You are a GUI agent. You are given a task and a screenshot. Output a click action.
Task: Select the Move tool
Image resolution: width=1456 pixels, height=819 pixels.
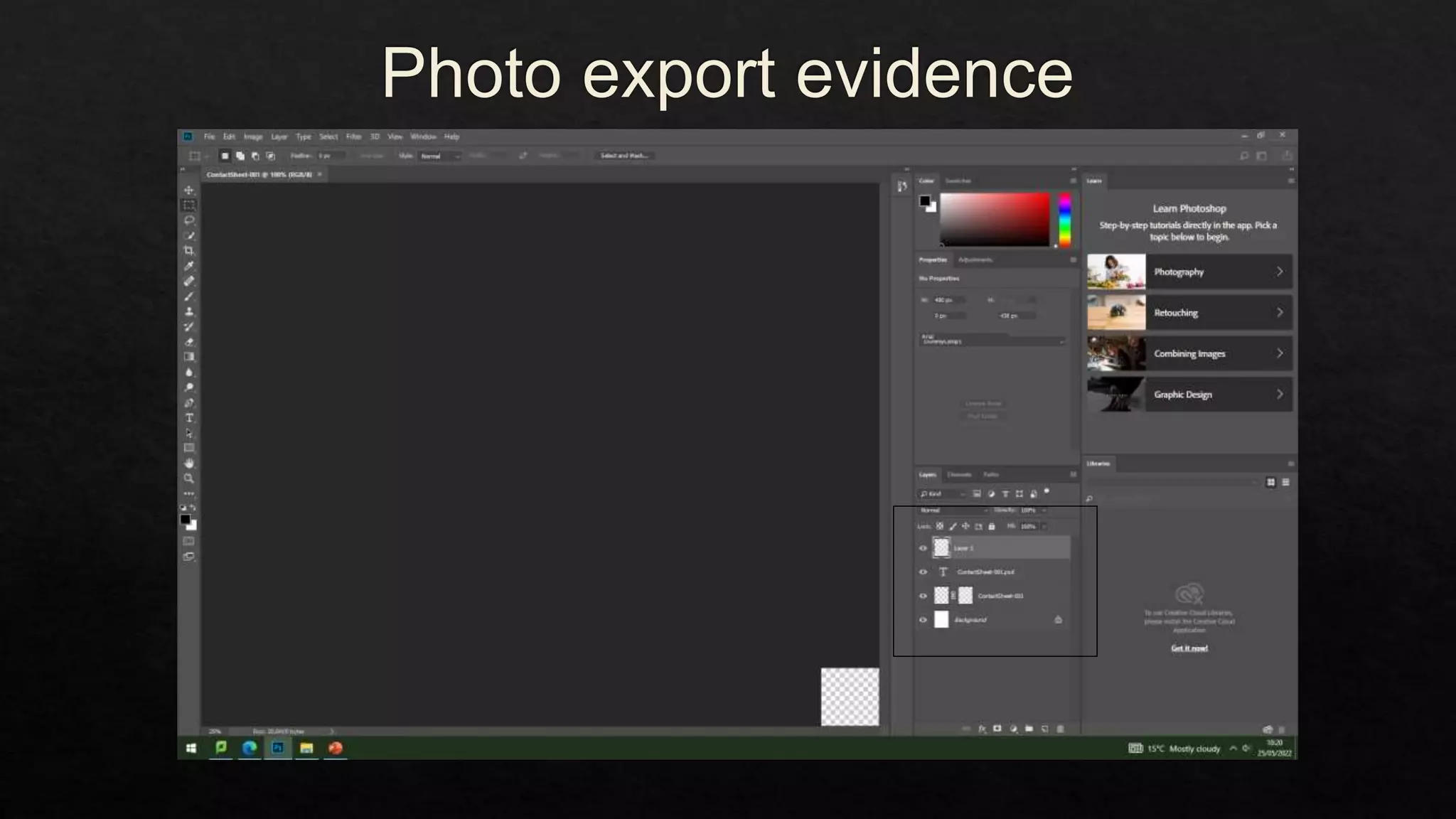189,190
